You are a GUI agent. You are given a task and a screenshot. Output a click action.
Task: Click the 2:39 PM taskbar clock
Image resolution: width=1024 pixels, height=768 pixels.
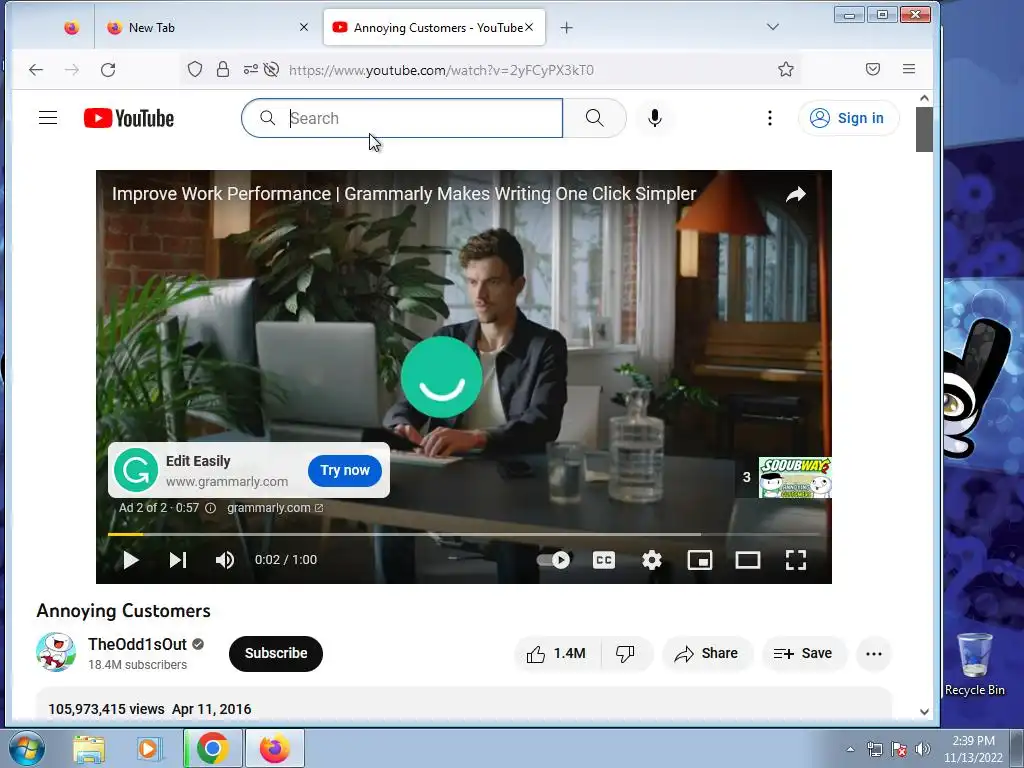point(973,748)
